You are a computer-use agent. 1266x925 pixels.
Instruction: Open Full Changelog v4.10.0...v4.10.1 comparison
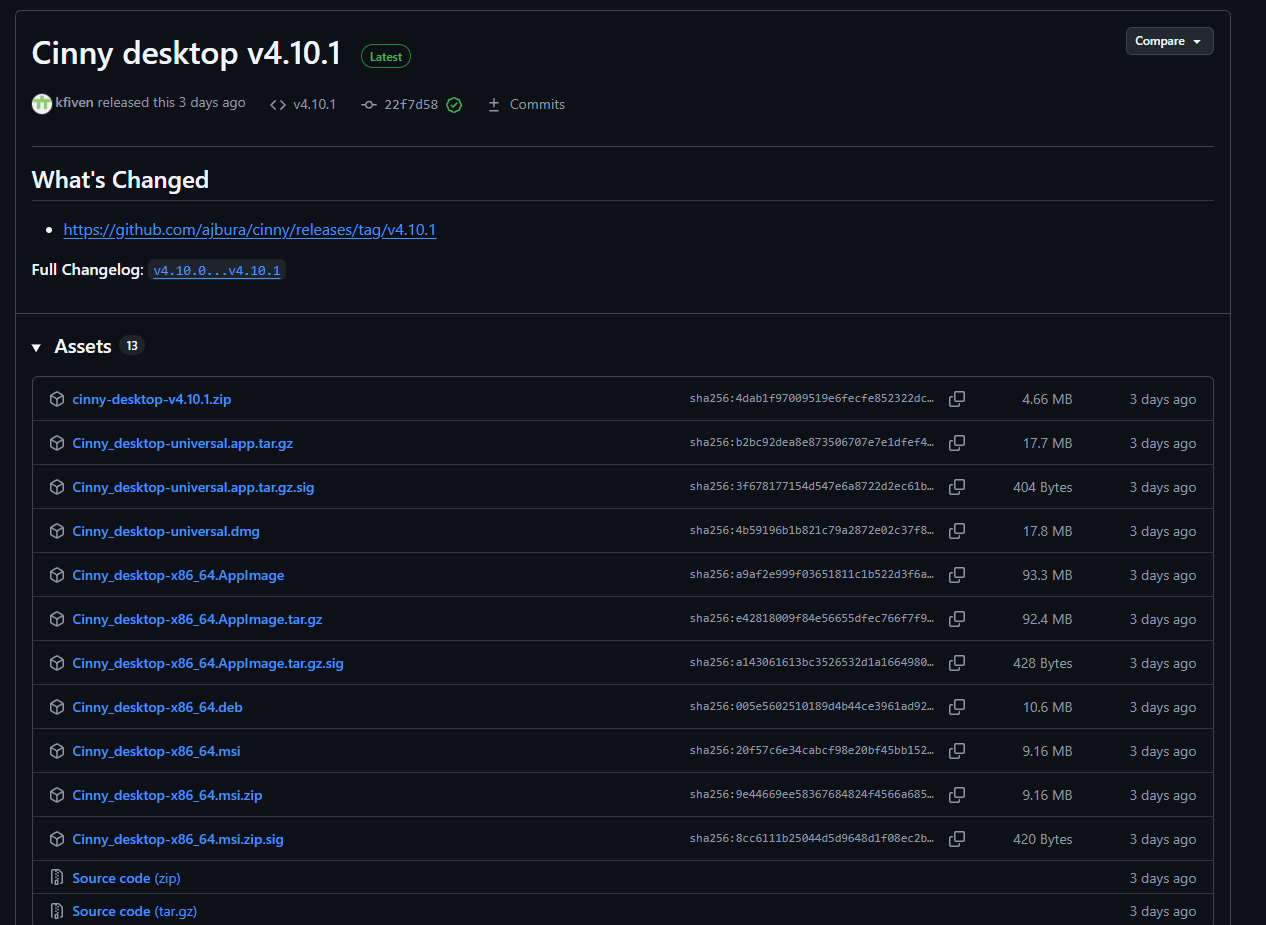pos(217,270)
